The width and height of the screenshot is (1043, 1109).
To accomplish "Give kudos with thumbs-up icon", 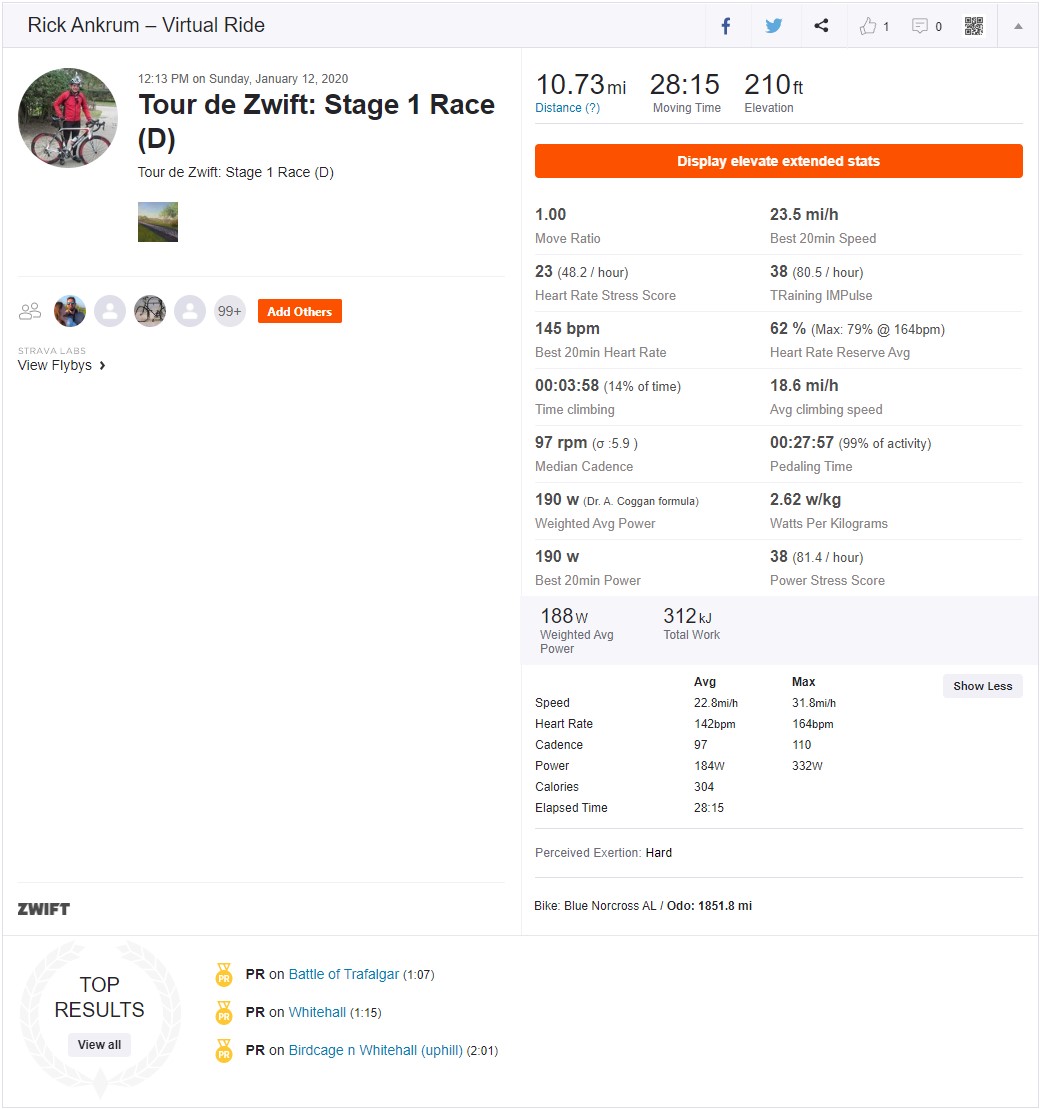I will [x=868, y=26].
